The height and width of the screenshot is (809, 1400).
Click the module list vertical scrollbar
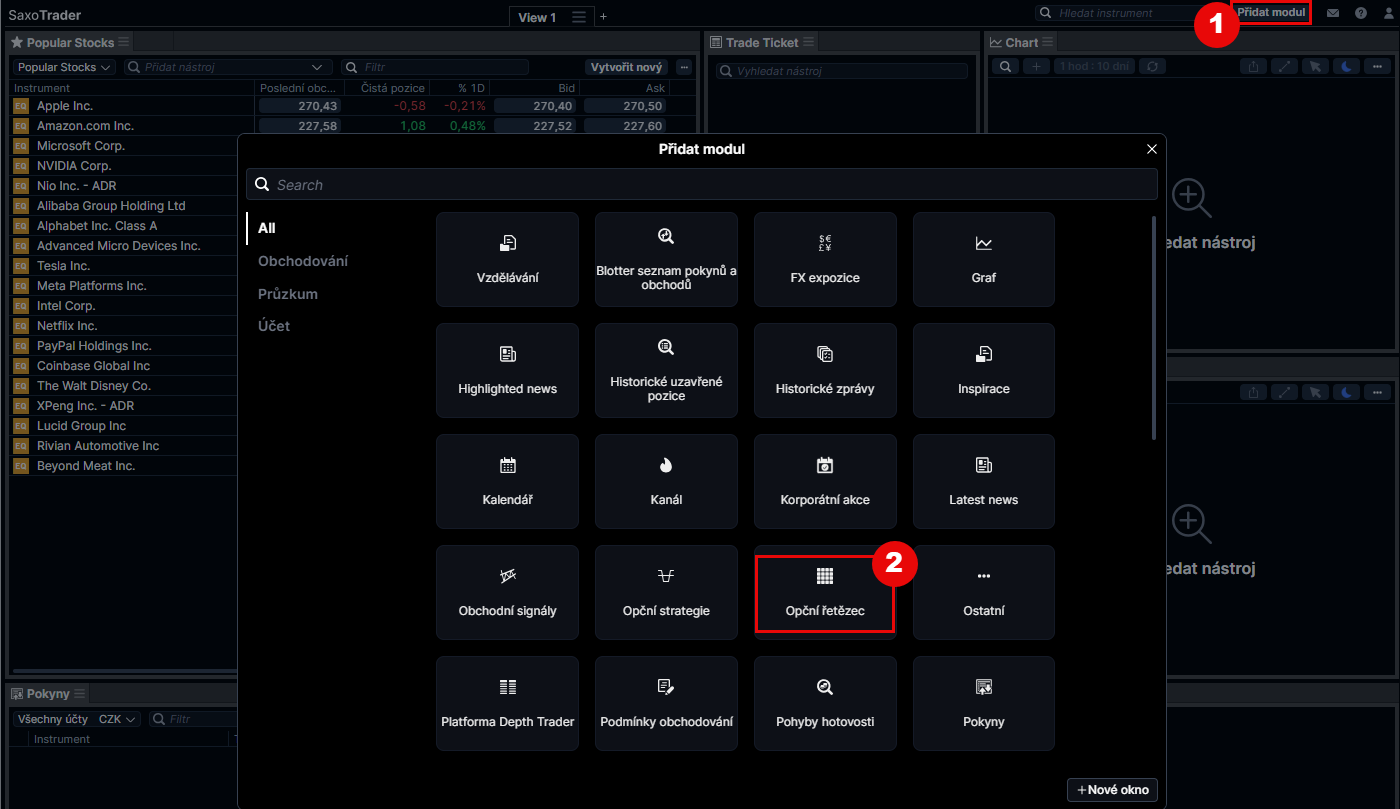tap(1154, 330)
